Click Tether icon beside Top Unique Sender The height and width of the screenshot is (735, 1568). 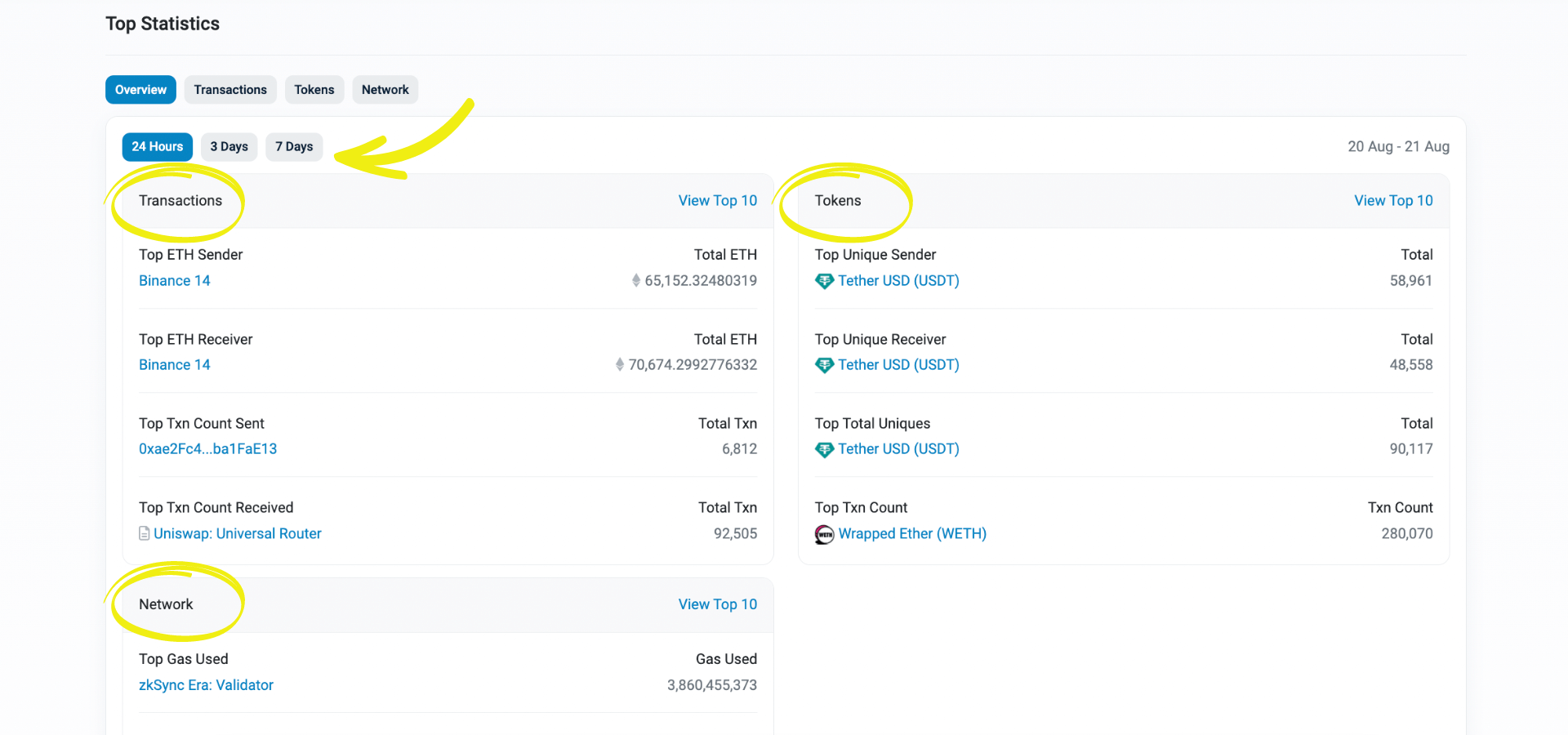(824, 281)
